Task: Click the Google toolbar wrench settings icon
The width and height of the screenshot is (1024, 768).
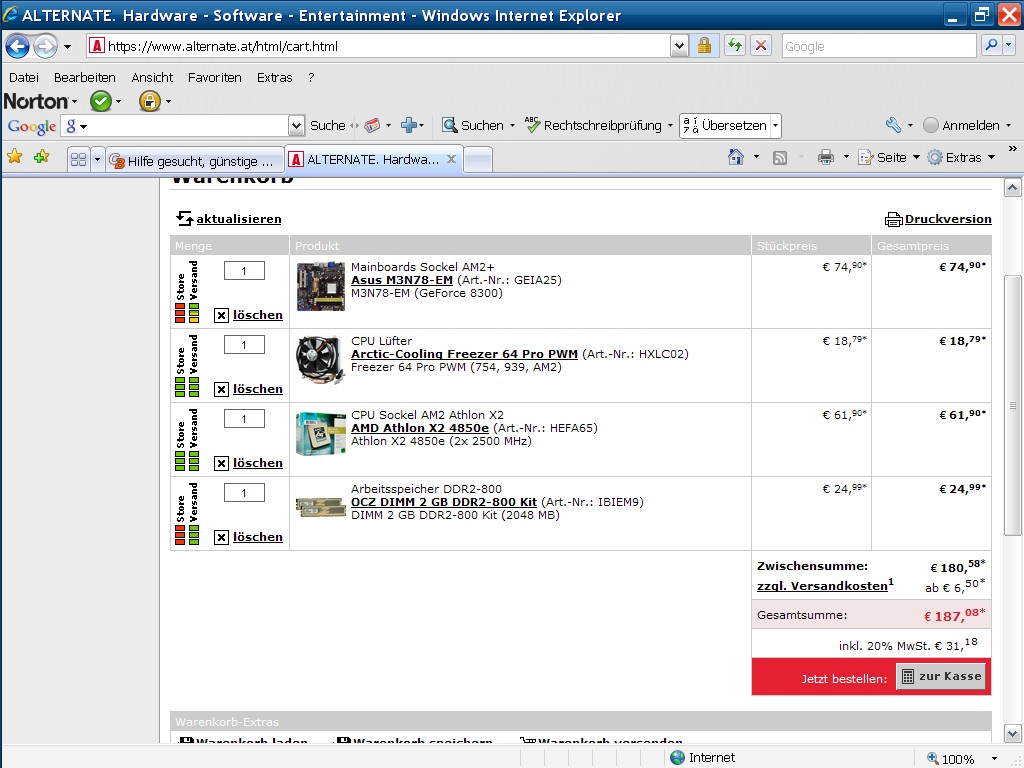Action: click(x=893, y=125)
